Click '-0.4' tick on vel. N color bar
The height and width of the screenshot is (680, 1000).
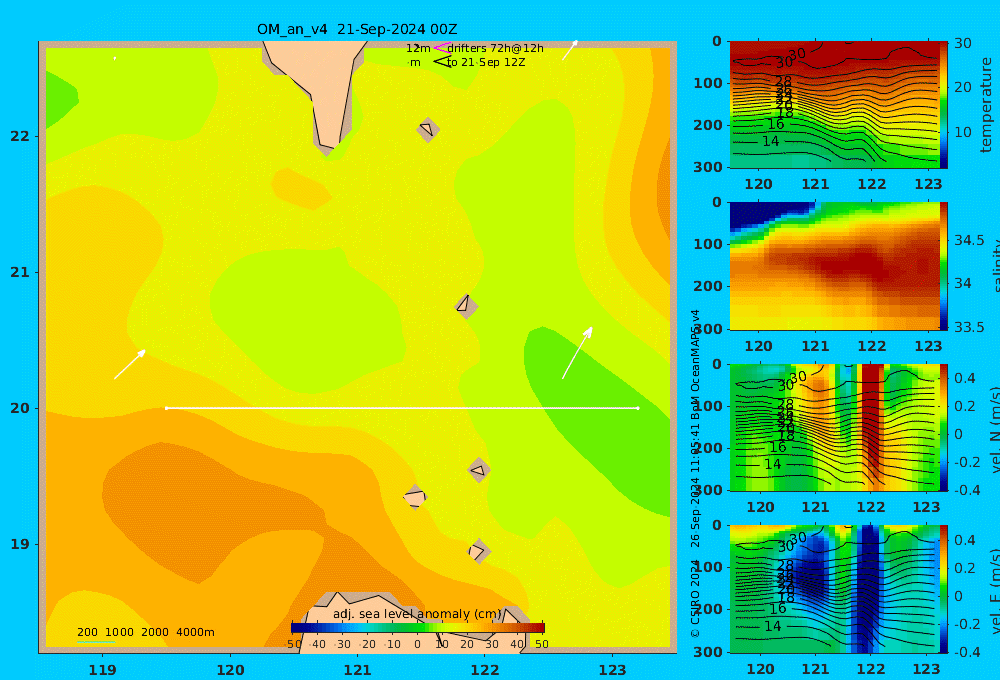coord(966,490)
